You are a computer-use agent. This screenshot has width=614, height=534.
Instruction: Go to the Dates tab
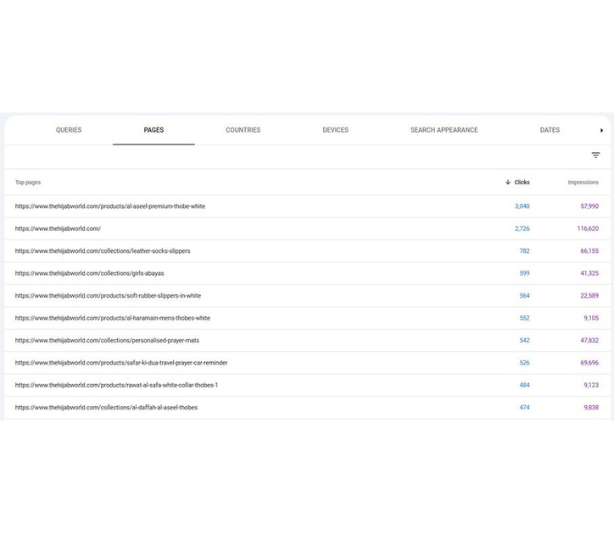pyautogui.click(x=549, y=130)
